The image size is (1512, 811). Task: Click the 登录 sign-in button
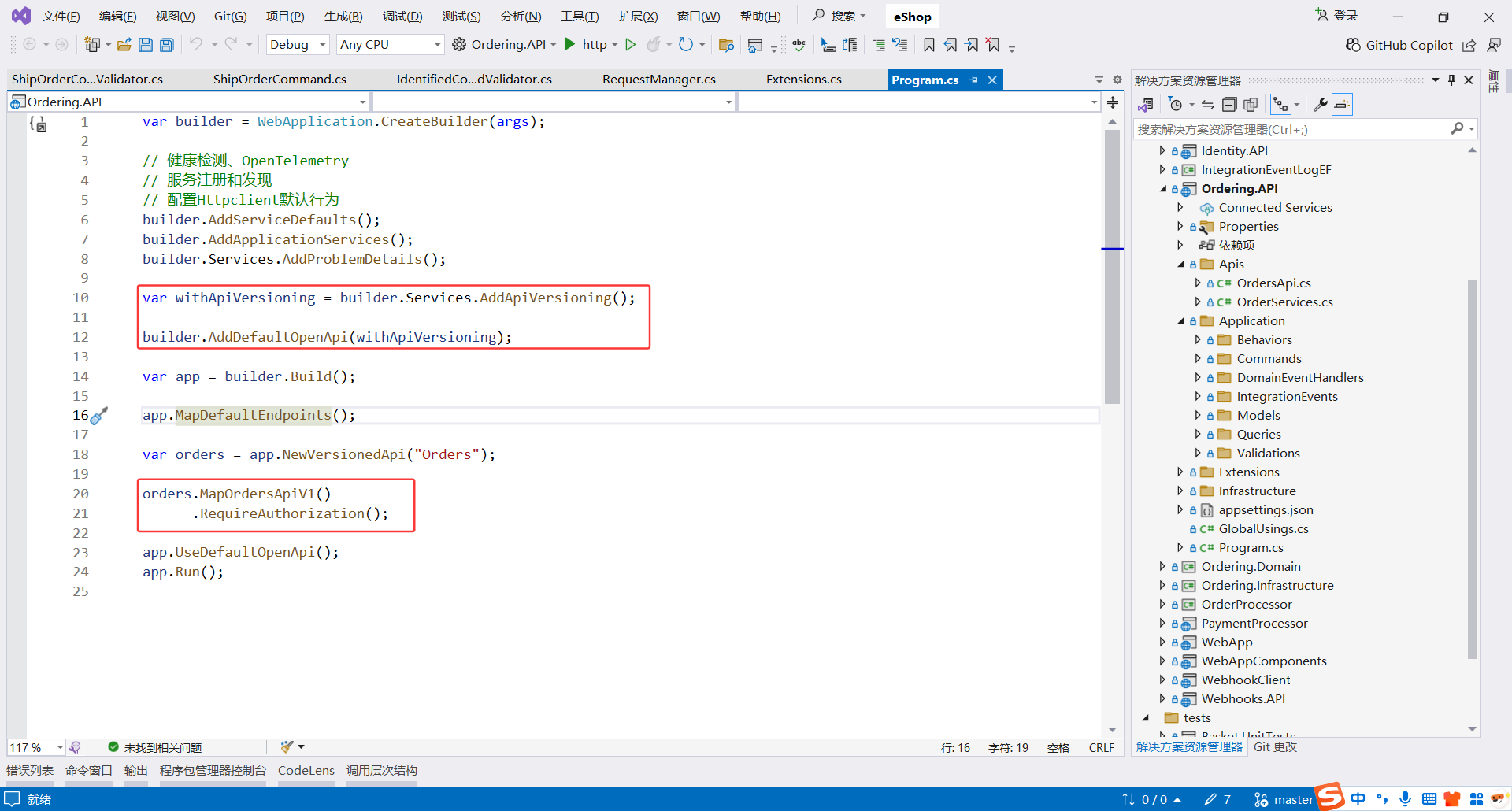pos(1336,16)
